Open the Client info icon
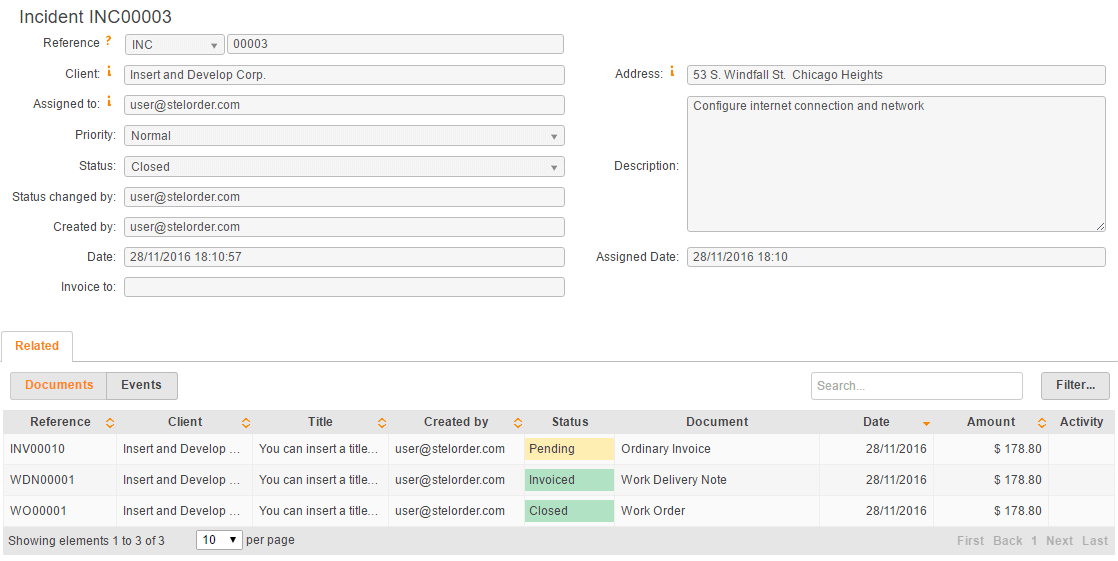 tap(109, 71)
